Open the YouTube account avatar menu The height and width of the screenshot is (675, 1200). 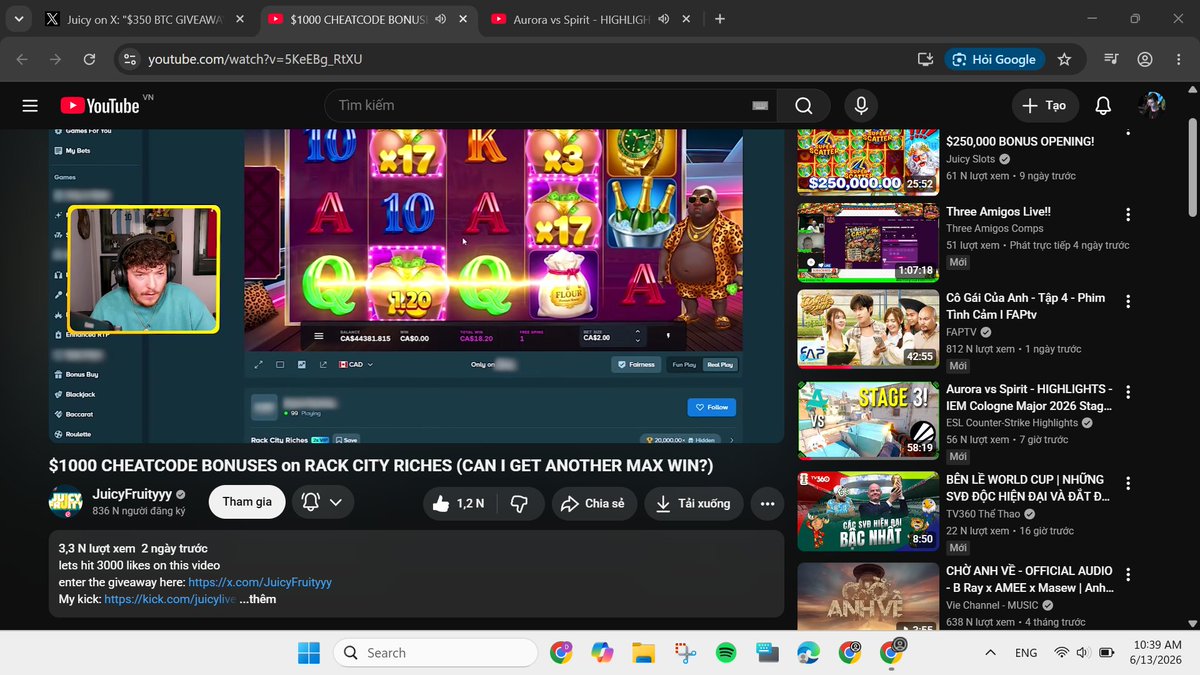1152,105
